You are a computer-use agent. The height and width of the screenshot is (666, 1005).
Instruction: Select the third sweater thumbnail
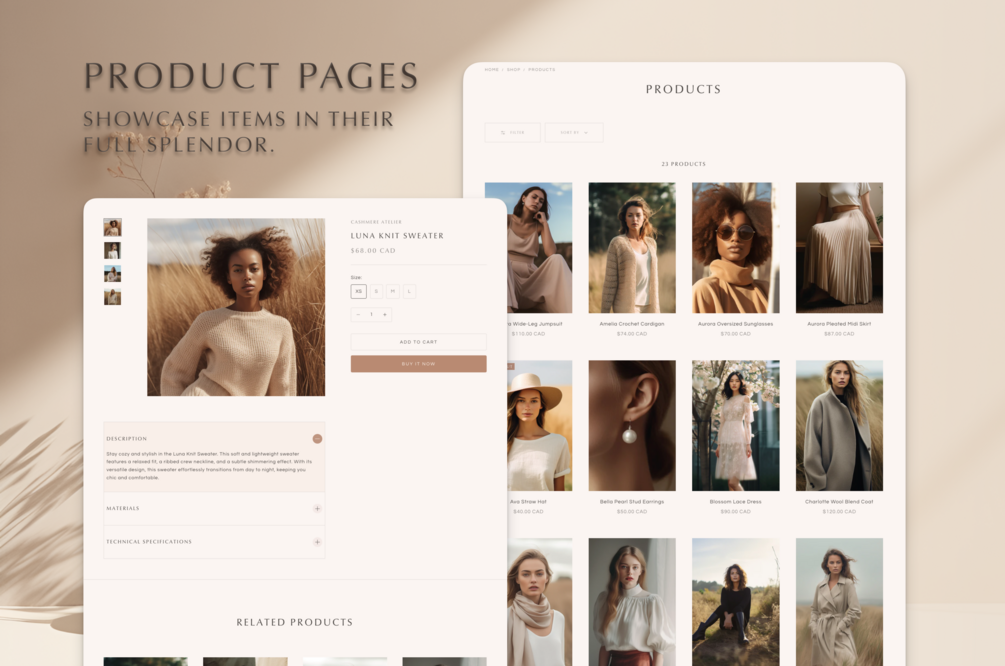pyautogui.click(x=112, y=274)
